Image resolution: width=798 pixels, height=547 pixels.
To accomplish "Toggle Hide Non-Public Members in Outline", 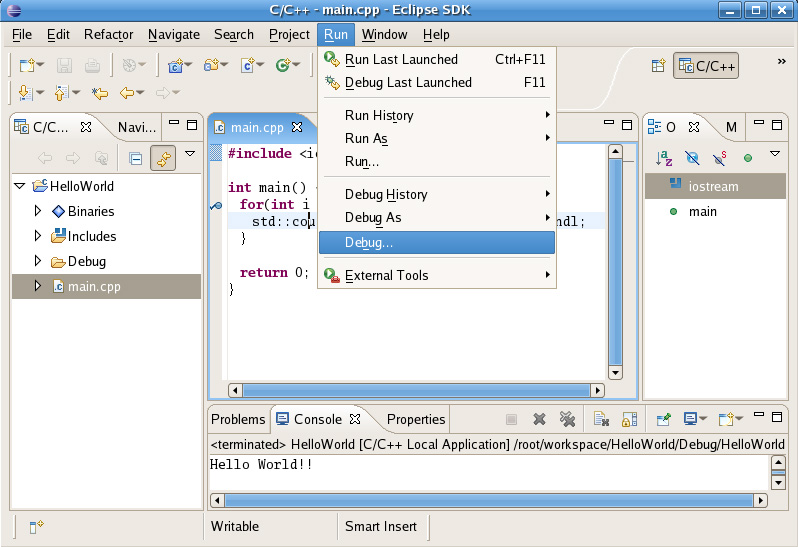I will 748,158.
